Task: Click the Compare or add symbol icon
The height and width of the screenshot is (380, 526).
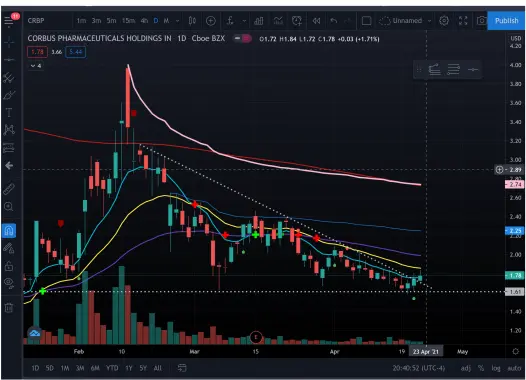Action: pos(211,21)
